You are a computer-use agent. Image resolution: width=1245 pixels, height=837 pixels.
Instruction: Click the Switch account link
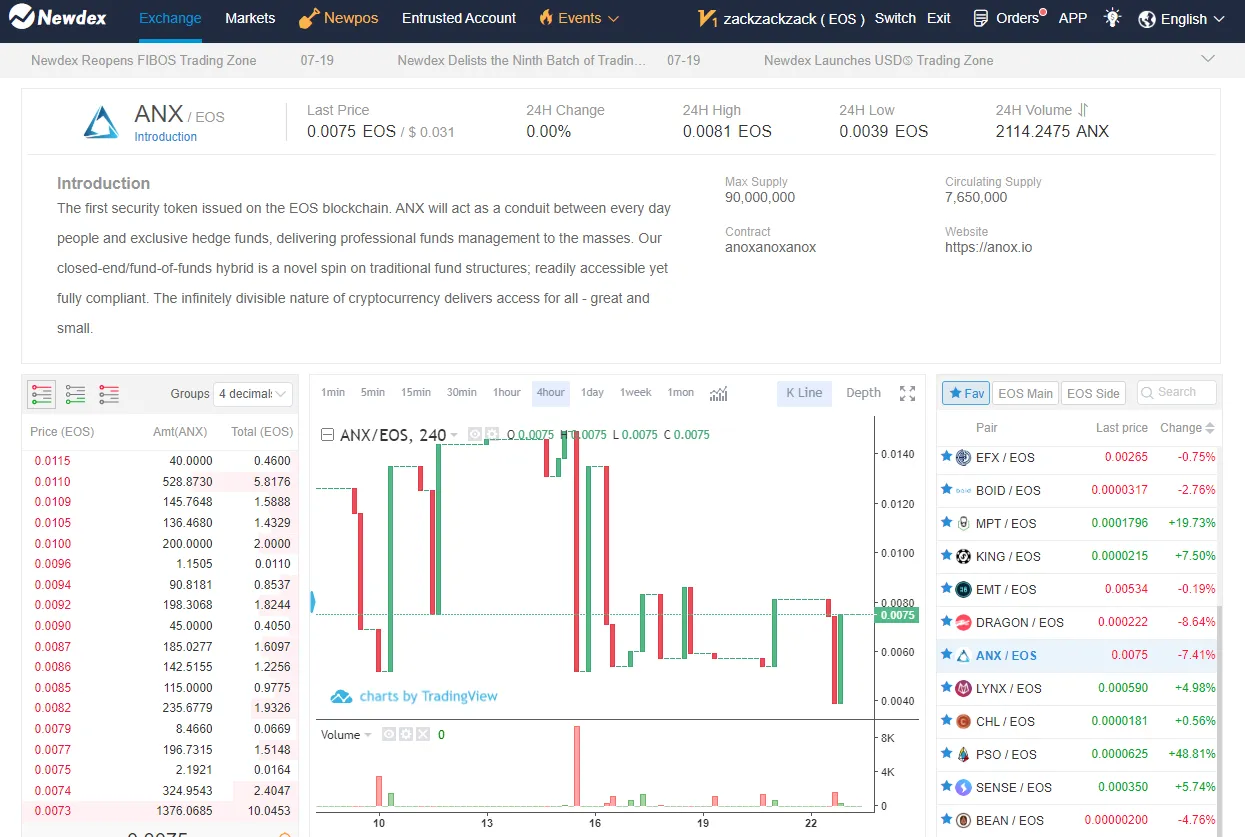click(x=895, y=18)
